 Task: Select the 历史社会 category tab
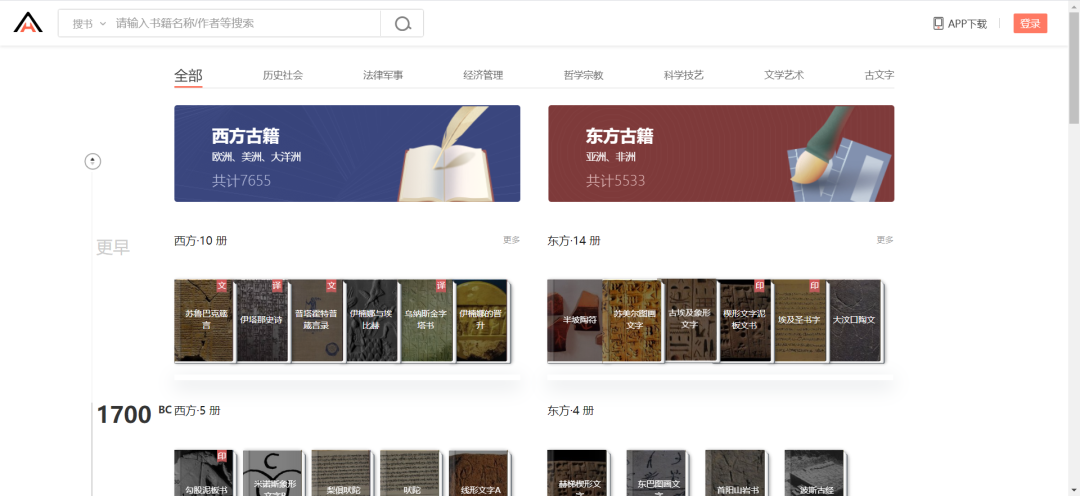click(282, 75)
